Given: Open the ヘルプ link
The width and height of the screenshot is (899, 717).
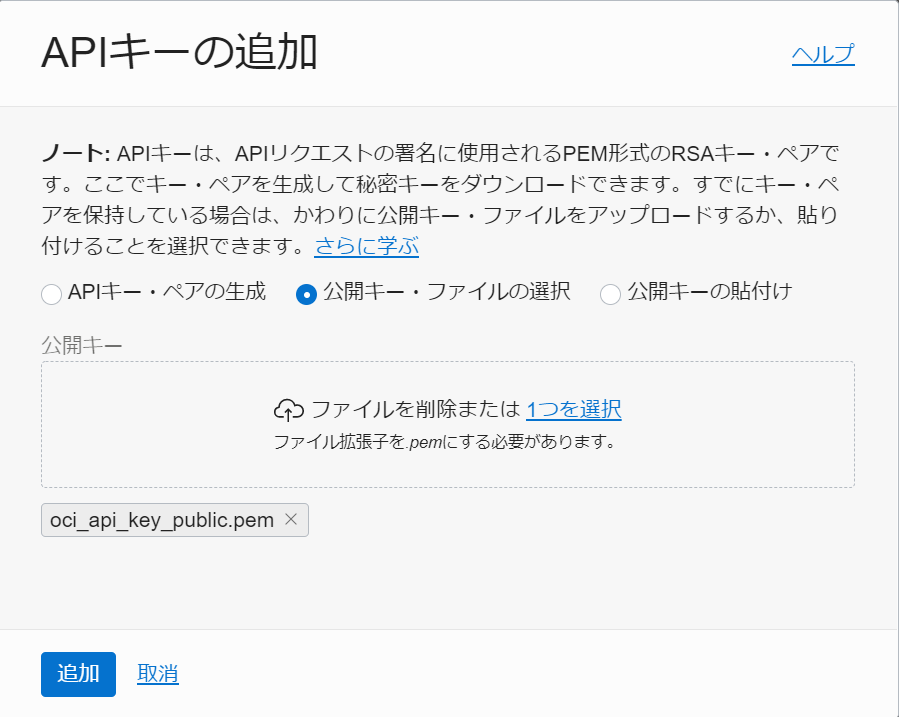Looking at the screenshot, I should pyautogui.click(x=822, y=55).
